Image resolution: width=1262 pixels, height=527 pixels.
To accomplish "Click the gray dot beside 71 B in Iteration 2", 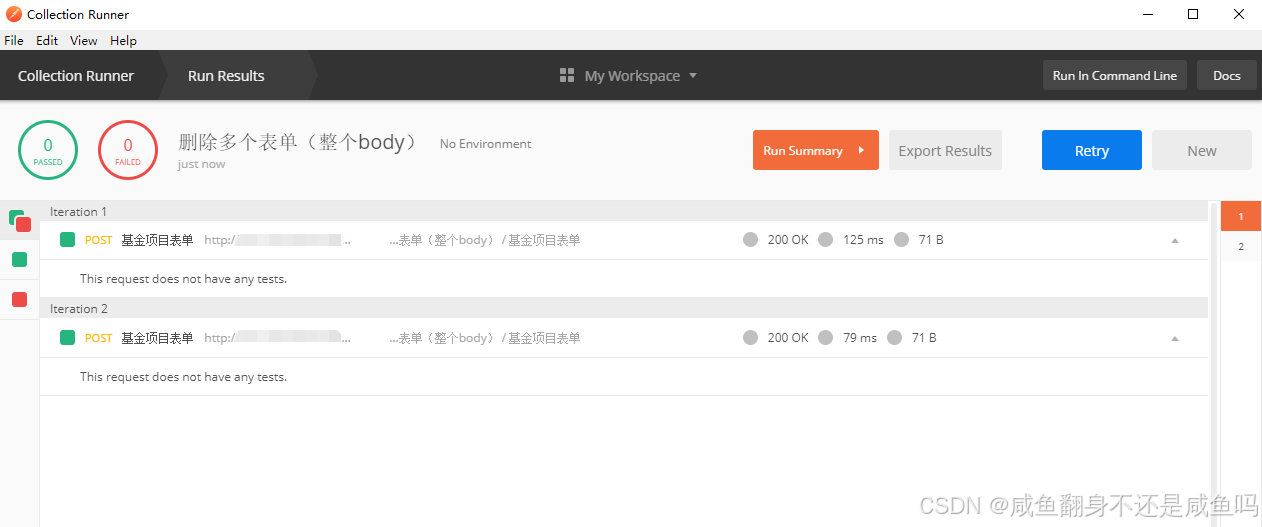I will [894, 338].
